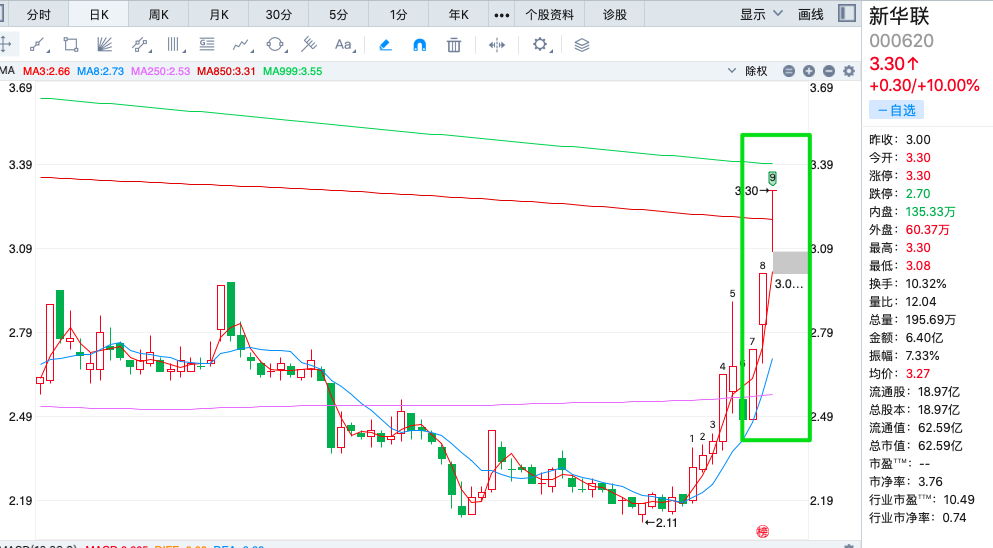
Task: Click the 换手: 10.32% row
Action: 908,283
